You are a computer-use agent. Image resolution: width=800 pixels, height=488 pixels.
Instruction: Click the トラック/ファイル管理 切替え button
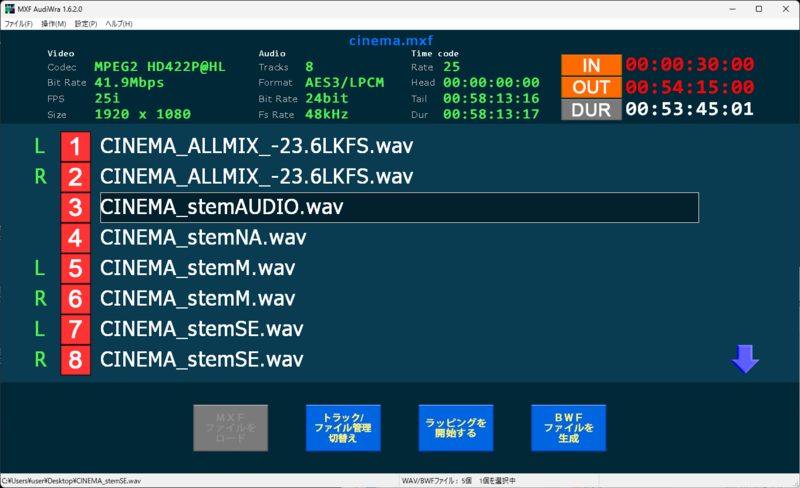(342, 428)
